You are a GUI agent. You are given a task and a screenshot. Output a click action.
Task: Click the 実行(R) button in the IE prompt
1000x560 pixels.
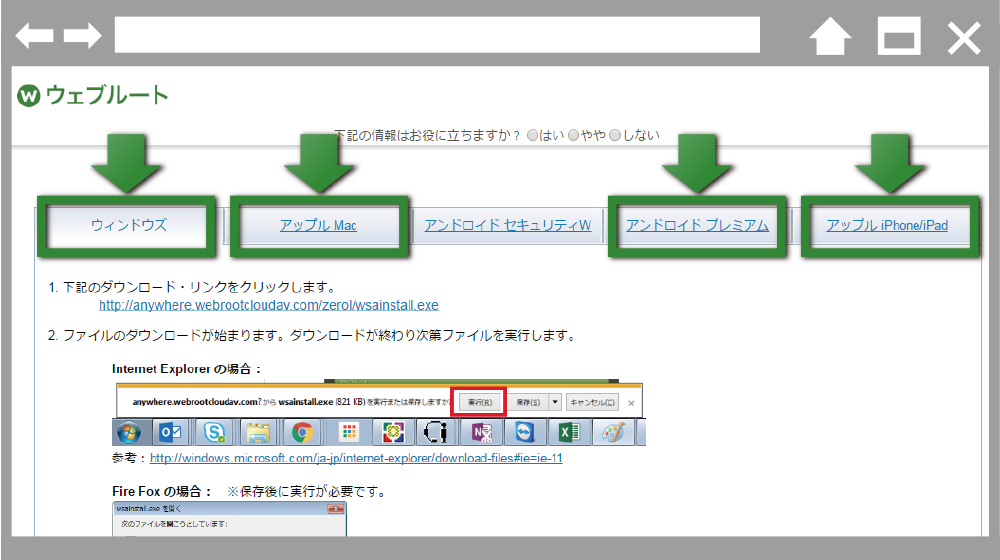click(480, 402)
